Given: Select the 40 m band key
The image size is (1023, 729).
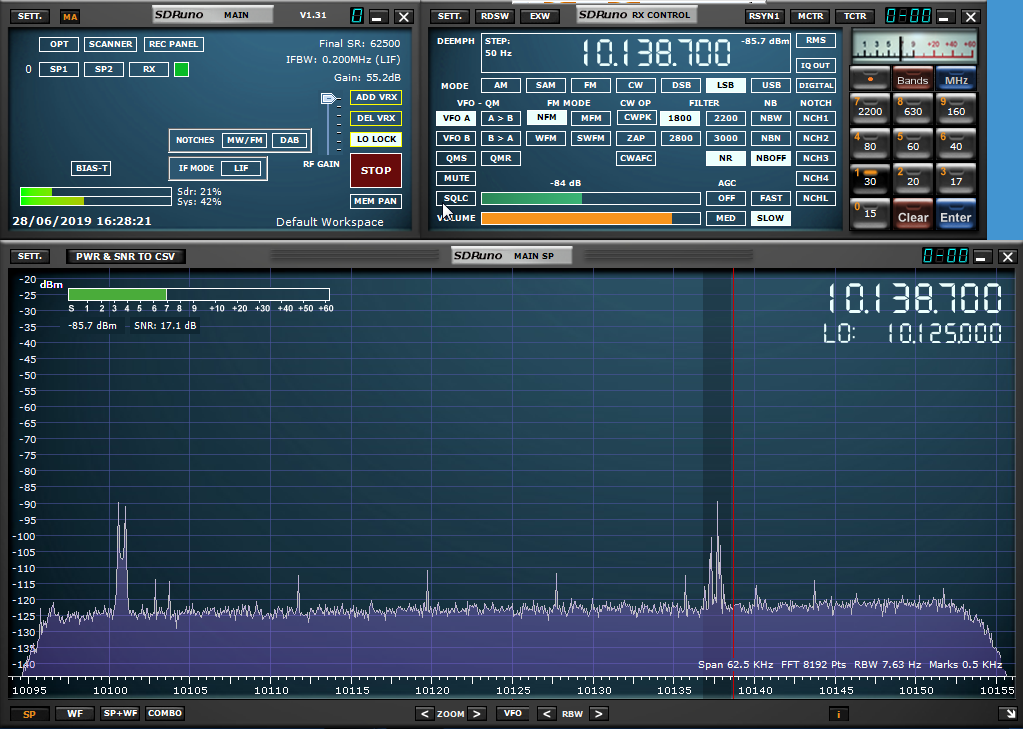Looking at the screenshot, I should point(956,142).
